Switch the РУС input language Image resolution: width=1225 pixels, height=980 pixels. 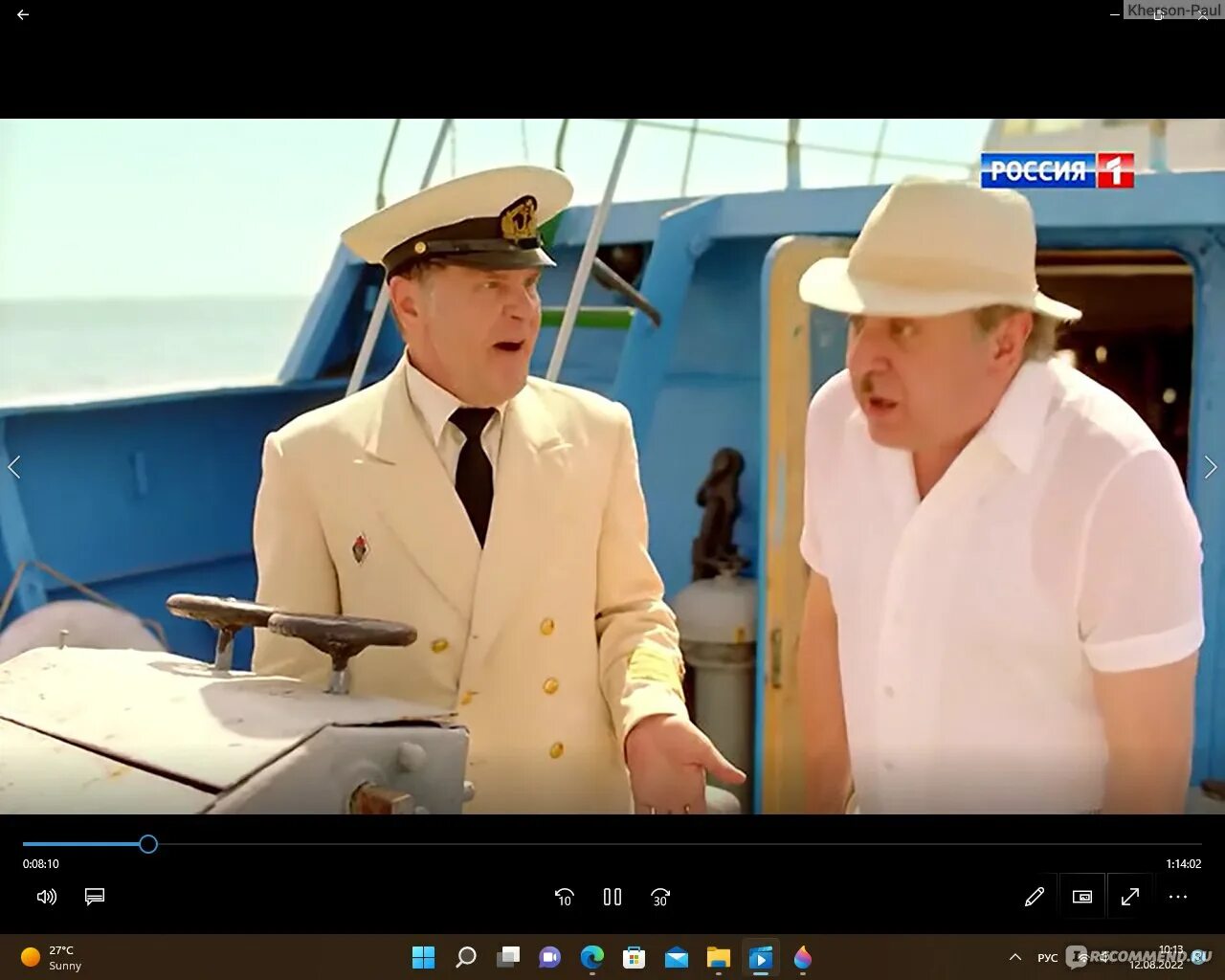pos(1048,957)
